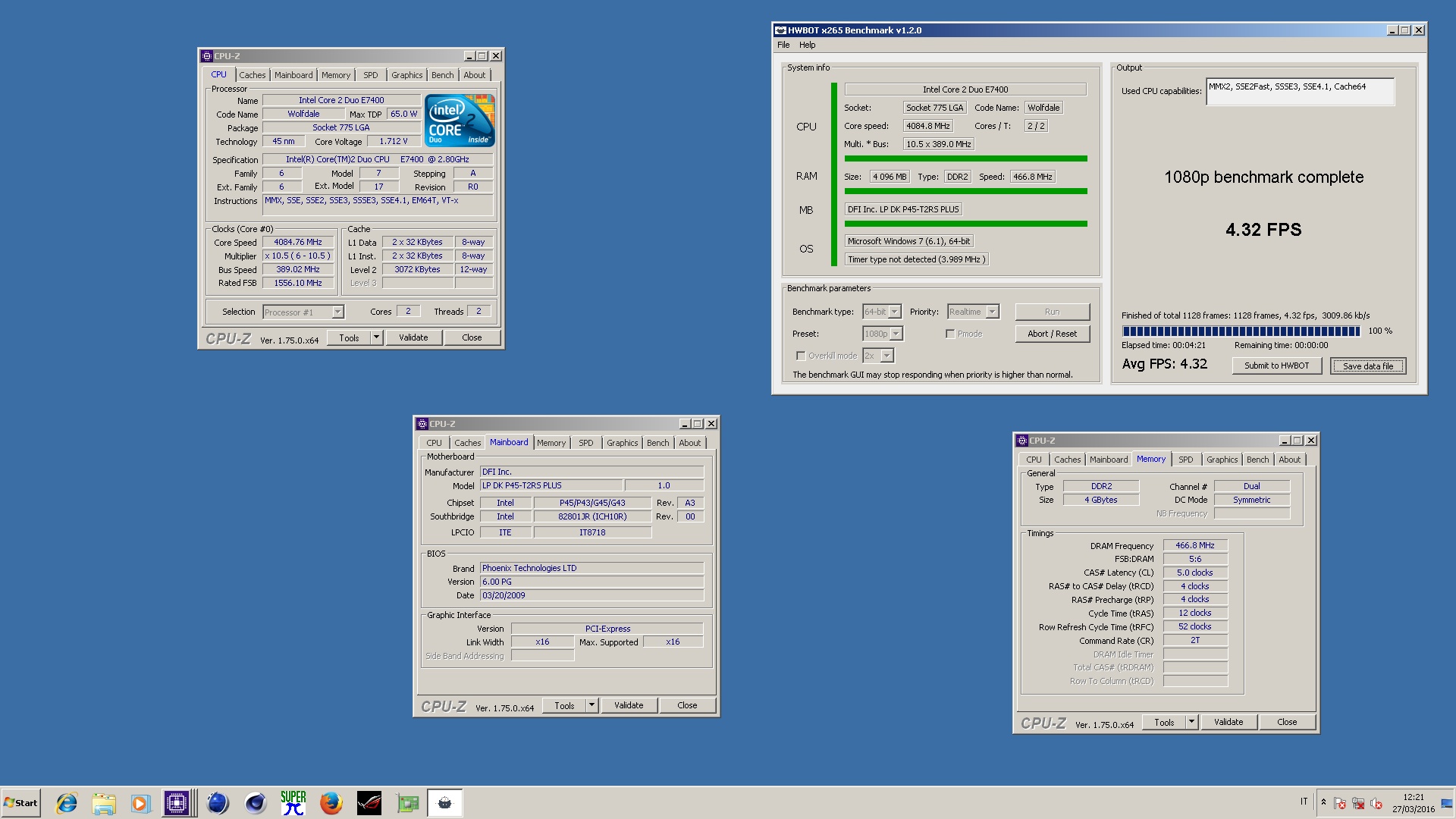
Task: Open the Action Center flag tray icon
Action: point(1340,803)
